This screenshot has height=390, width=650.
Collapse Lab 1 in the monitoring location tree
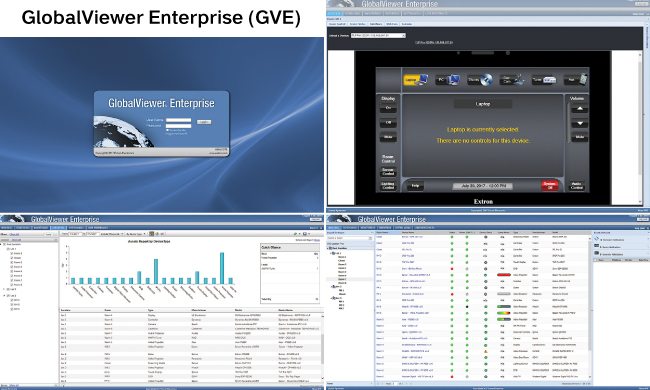point(331,253)
